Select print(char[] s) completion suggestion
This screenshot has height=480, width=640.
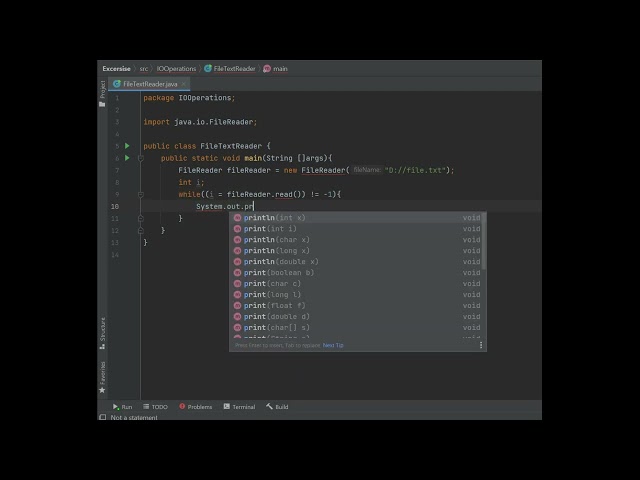pyautogui.click(x=356, y=328)
